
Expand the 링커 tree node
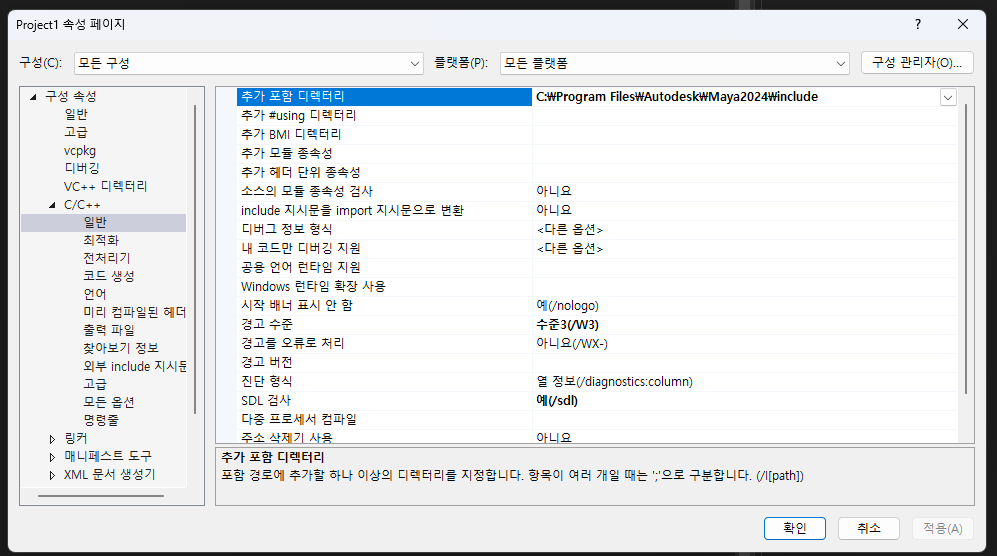52,439
